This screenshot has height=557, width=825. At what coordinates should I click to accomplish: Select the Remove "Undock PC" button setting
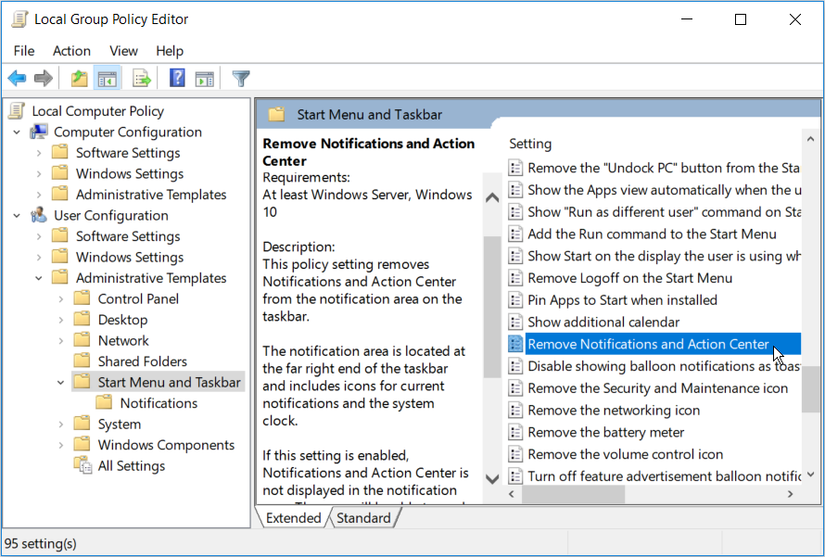664,167
